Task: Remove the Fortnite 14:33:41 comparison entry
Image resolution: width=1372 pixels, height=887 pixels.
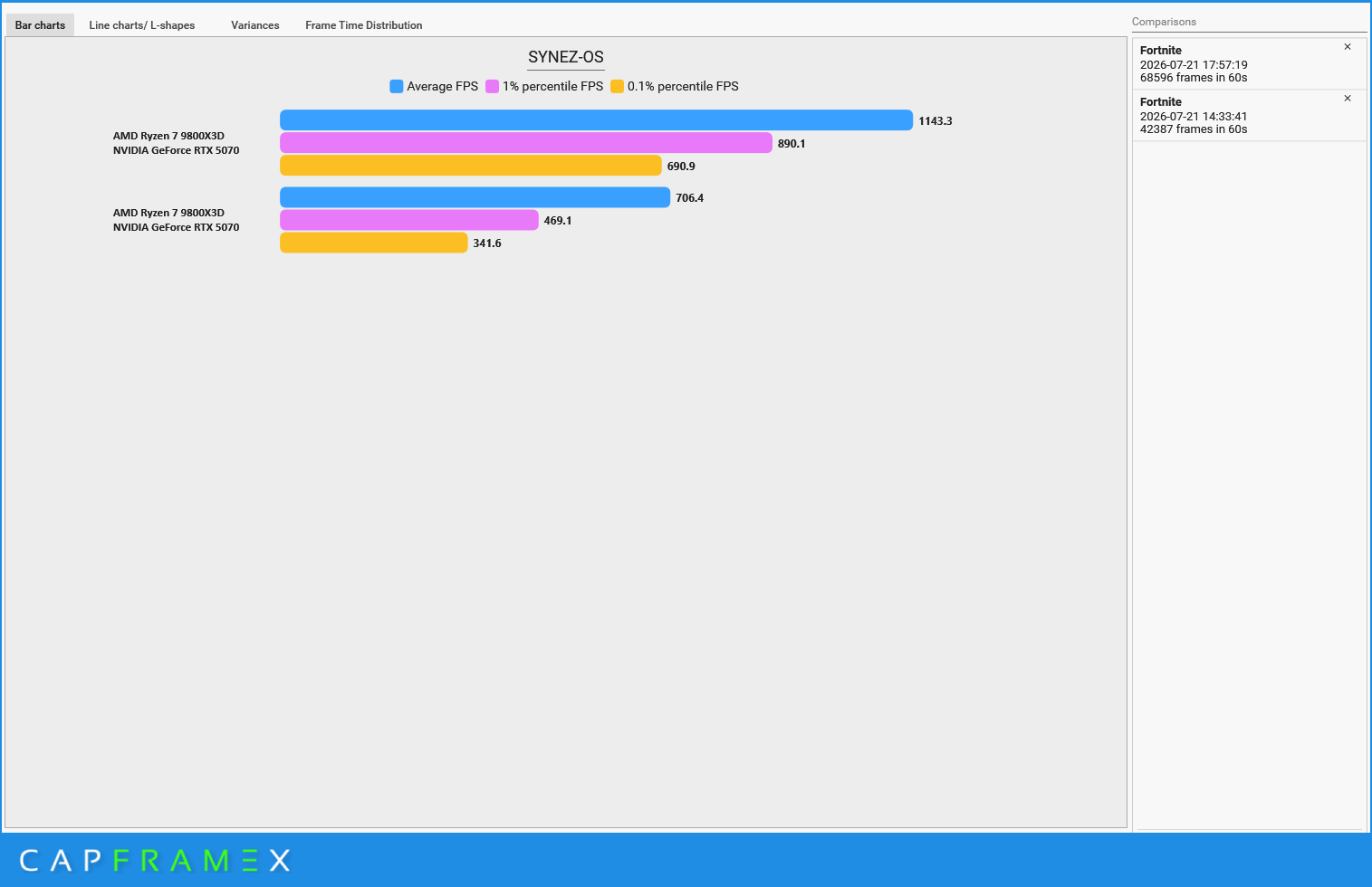Action: (x=1348, y=99)
